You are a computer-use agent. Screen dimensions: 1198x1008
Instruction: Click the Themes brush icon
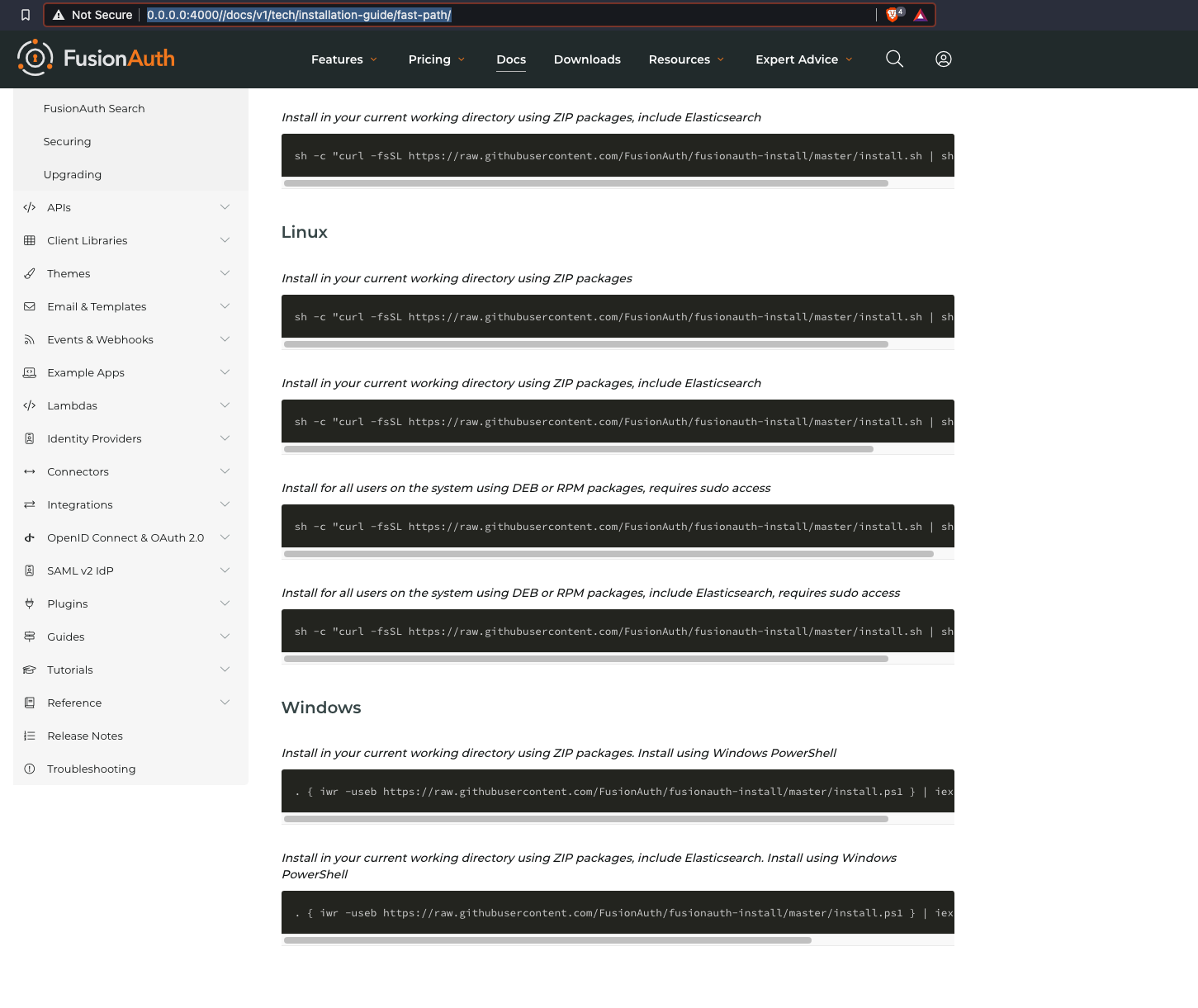point(30,273)
